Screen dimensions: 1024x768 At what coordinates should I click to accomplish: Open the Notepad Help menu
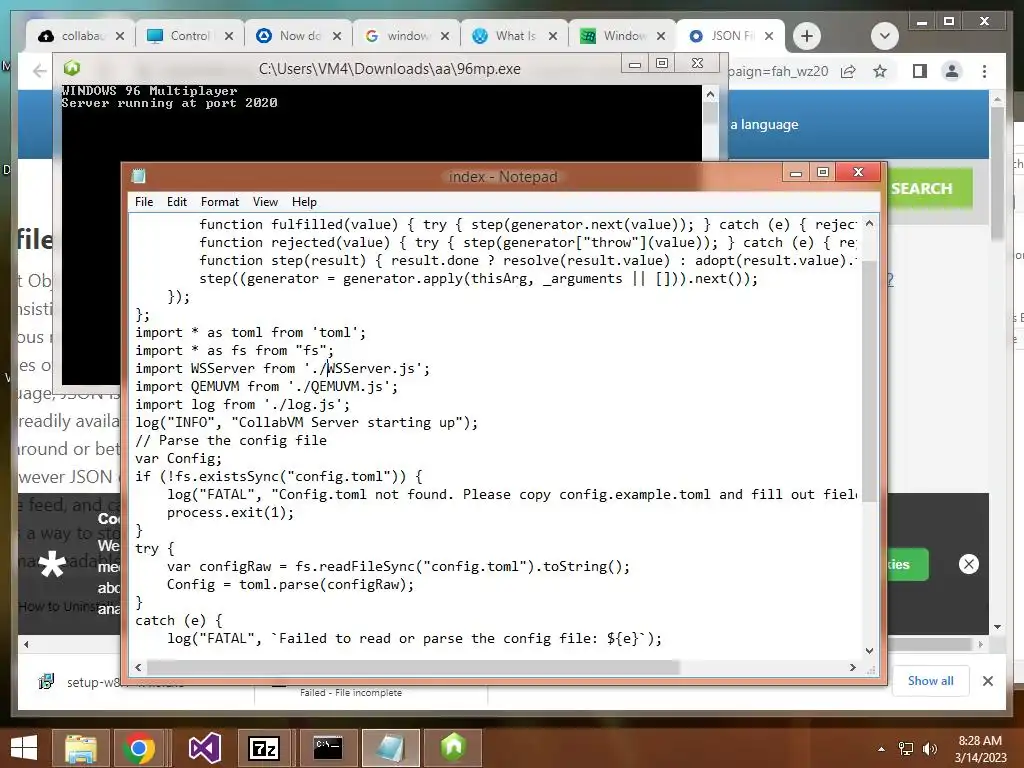coord(304,202)
